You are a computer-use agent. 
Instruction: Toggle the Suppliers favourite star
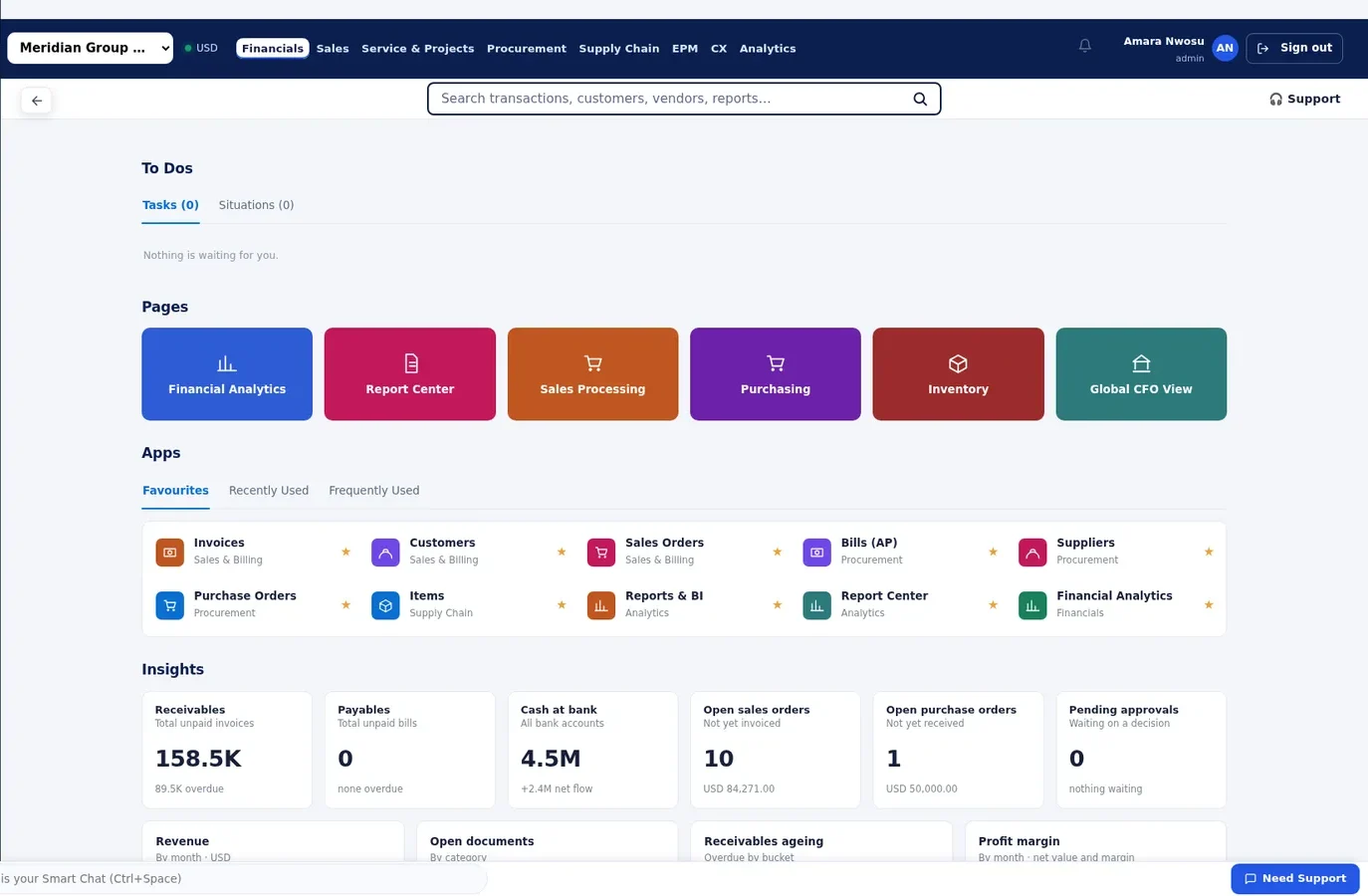coord(1209,552)
